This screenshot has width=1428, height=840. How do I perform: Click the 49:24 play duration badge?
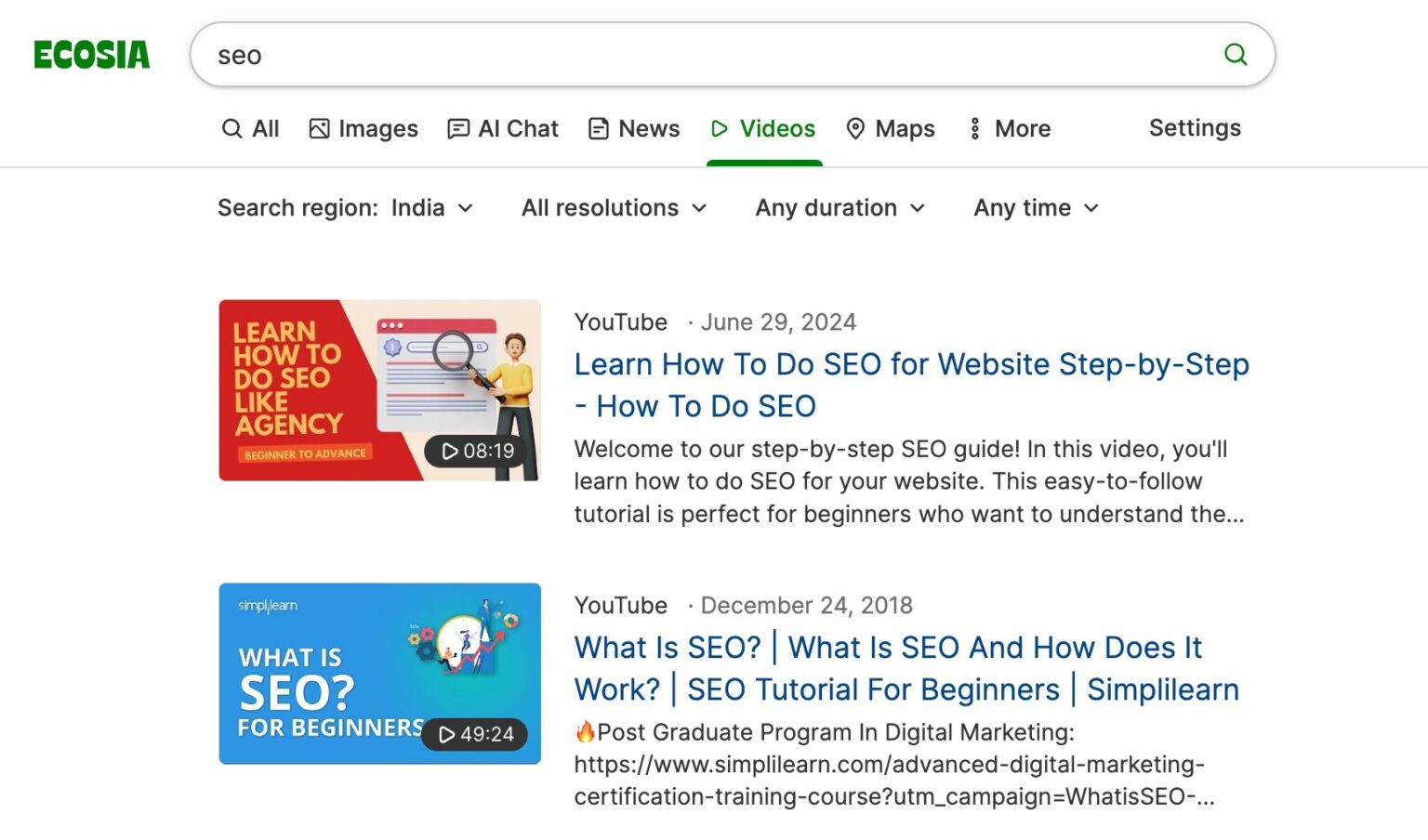tap(475, 734)
